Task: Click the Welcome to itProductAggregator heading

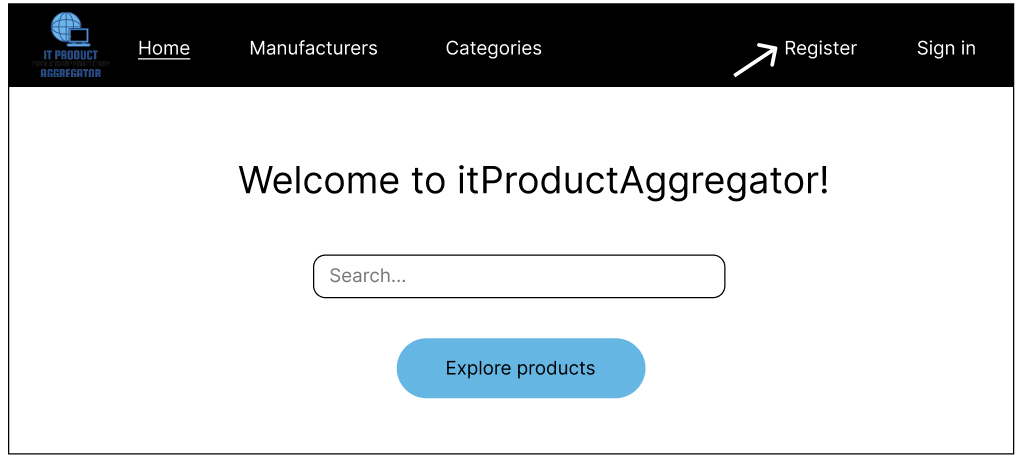Action: click(x=533, y=181)
